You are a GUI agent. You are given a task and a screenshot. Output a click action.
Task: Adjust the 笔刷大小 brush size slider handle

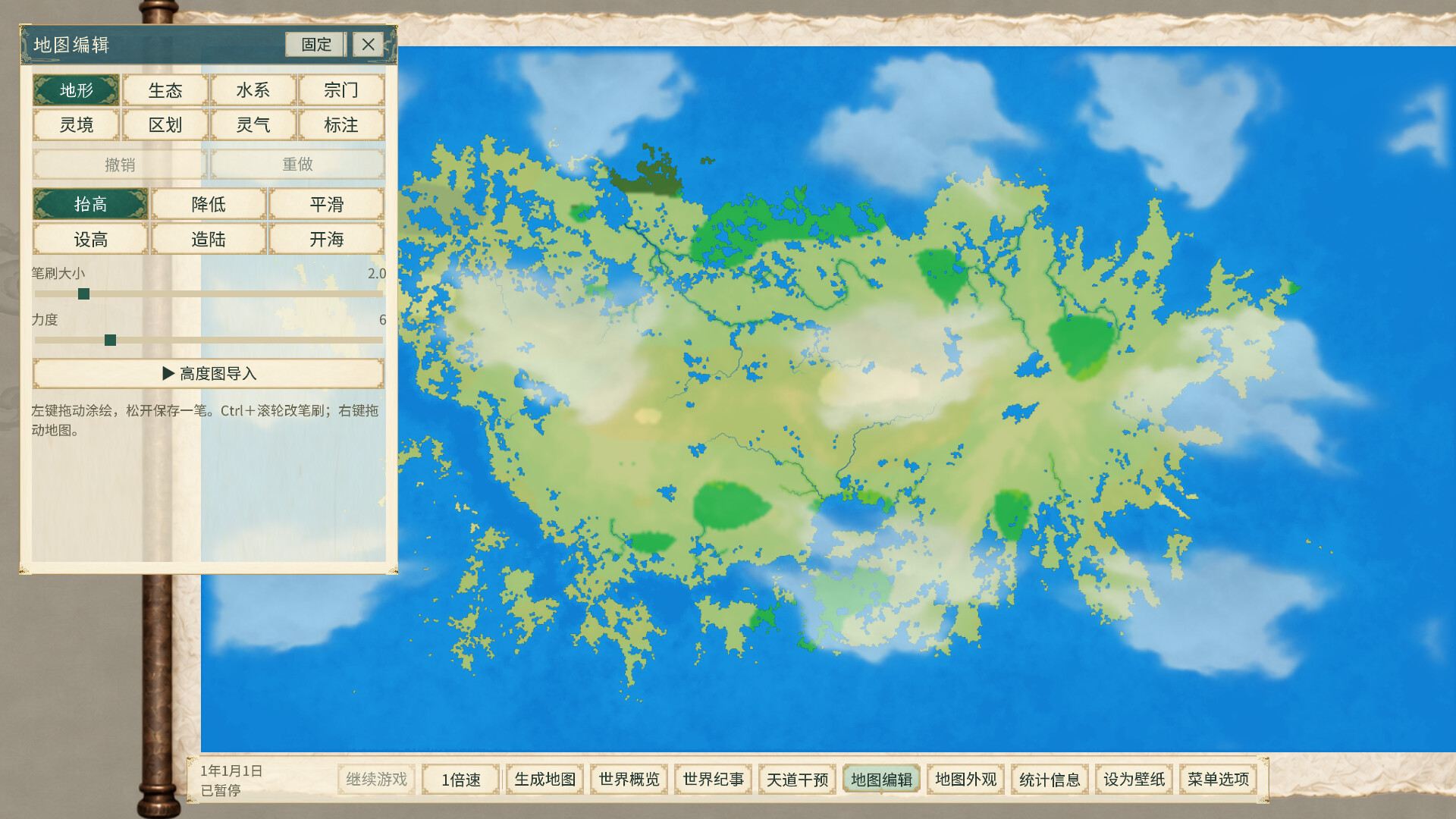pos(83,294)
